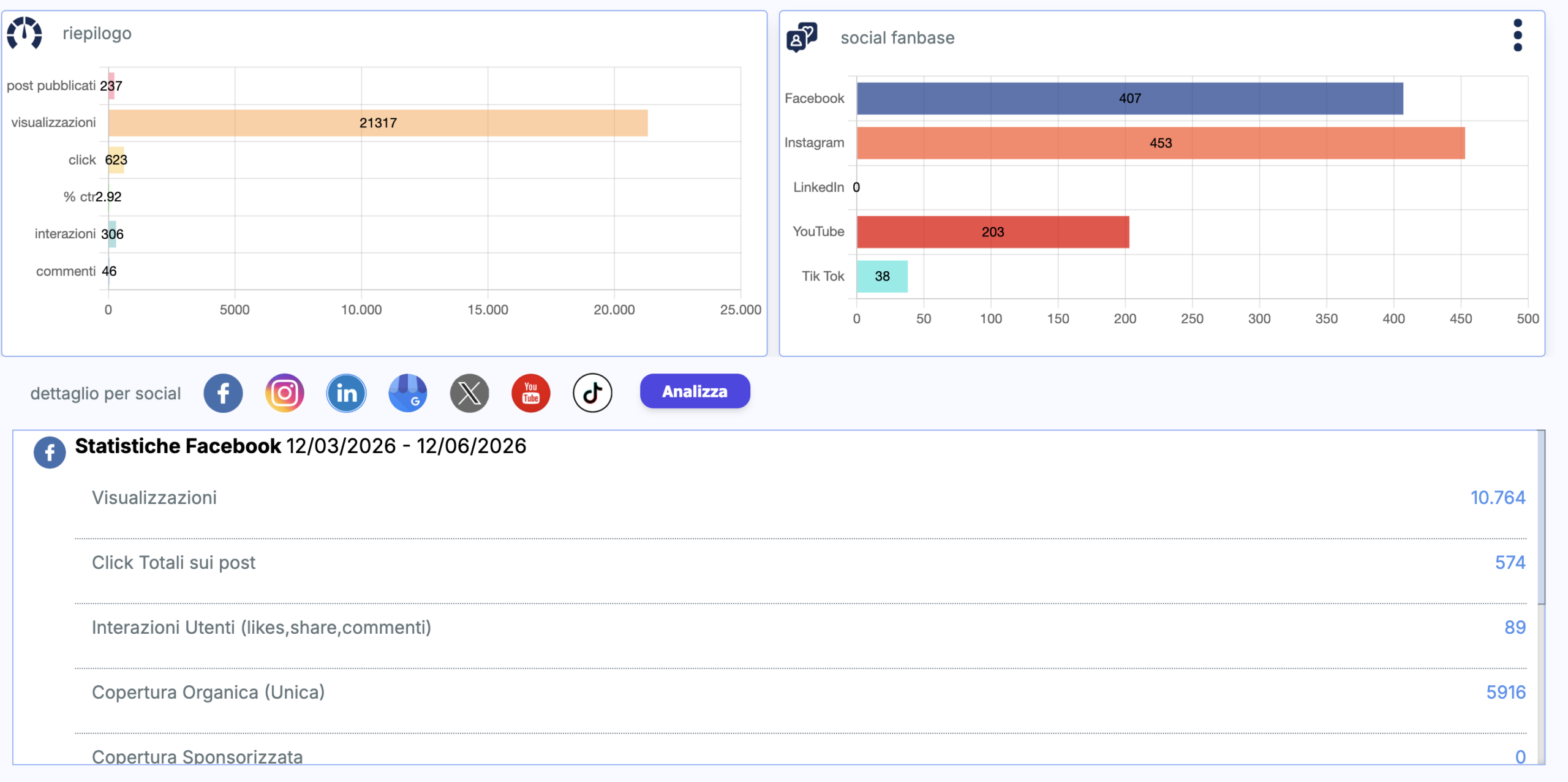The height and width of the screenshot is (782, 1568).
Task: Click the commenti value 46
Action: point(109,271)
